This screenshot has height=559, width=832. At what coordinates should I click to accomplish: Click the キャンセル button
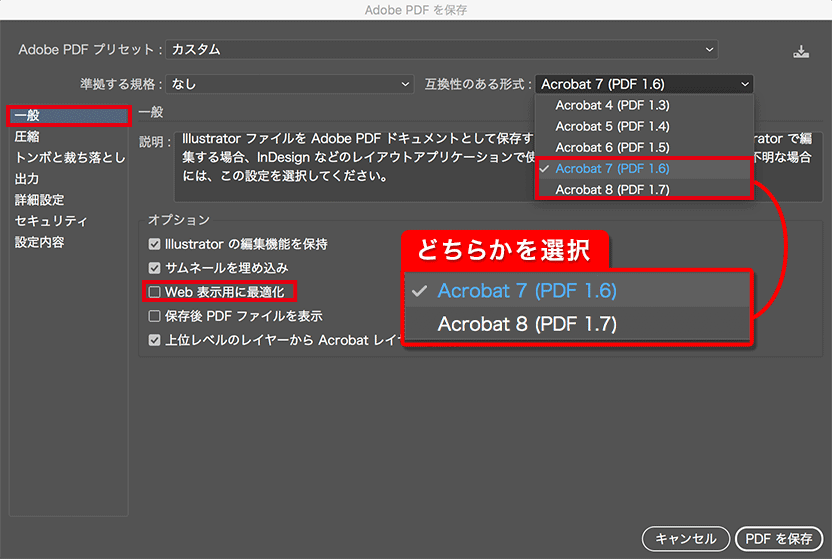pyautogui.click(x=685, y=538)
